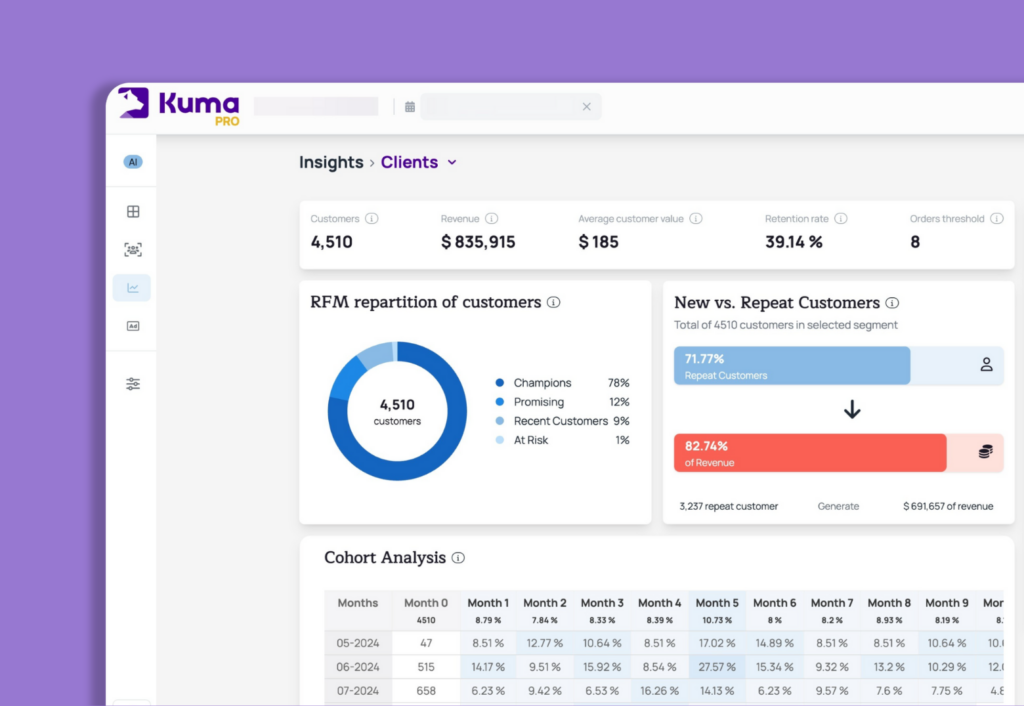Click the person icon in repeat customers bar
Viewport: 1024px width, 706px height.
[x=986, y=364]
